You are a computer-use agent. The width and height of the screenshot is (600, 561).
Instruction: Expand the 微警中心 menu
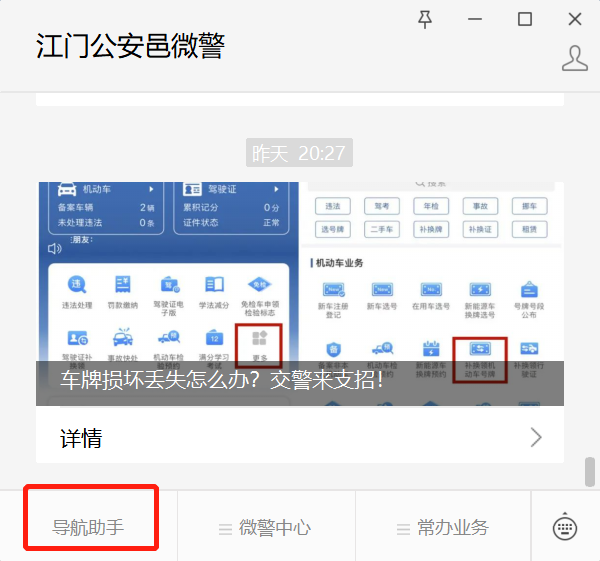(266, 527)
